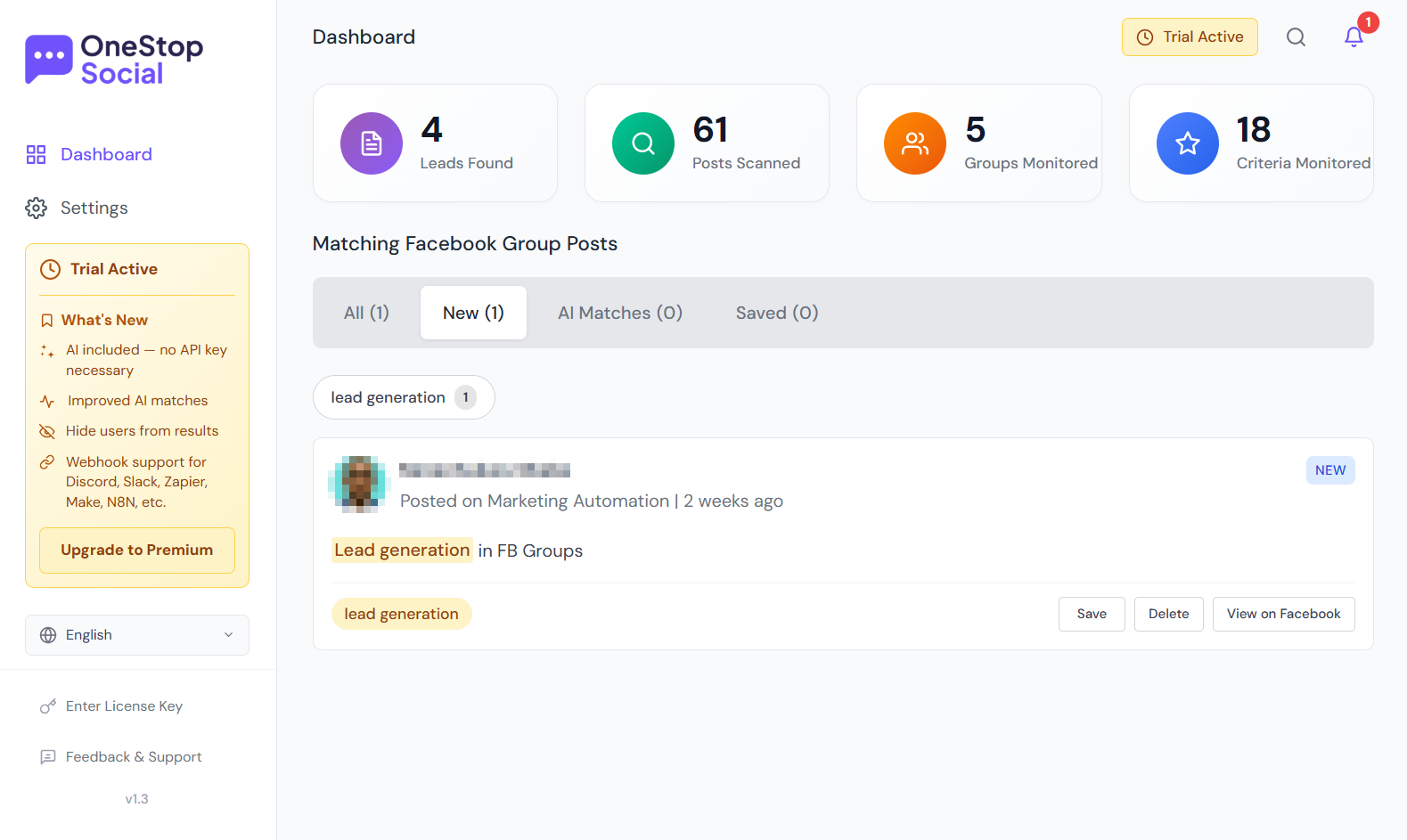Select the New (1) tab
Viewport: 1407px width, 840px height.
point(473,313)
